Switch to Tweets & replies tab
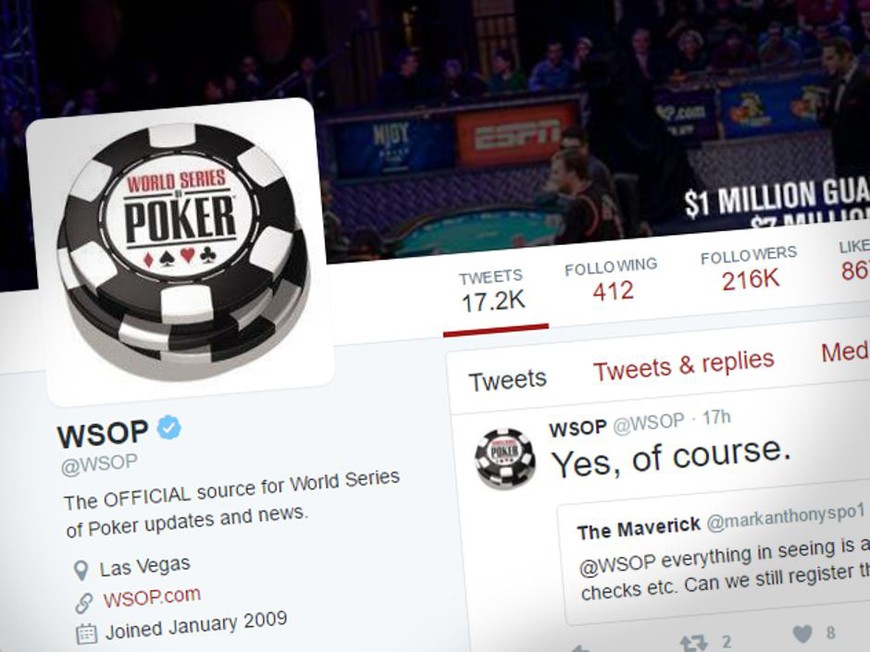This screenshot has width=870, height=652. pyautogui.click(x=684, y=366)
